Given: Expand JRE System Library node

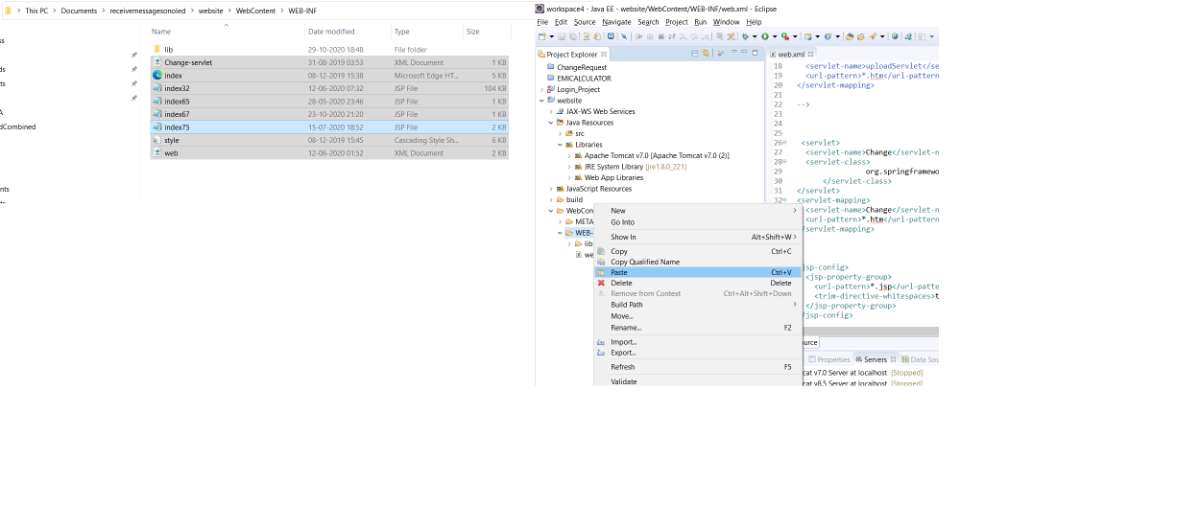Looking at the screenshot, I should [570, 166].
